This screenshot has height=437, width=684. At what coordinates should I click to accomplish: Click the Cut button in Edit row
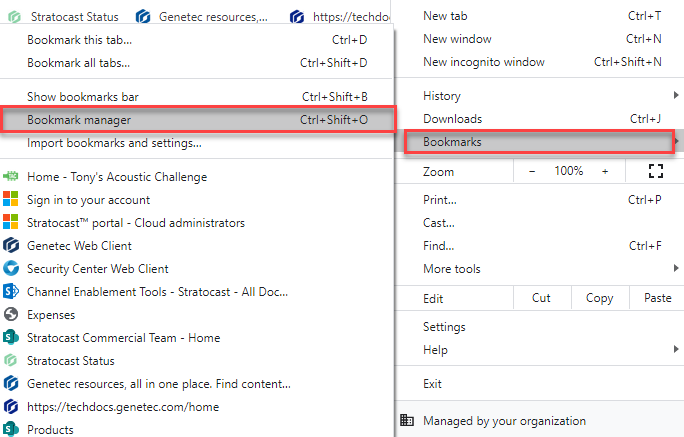pyautogui.click(x=541, y=298)
